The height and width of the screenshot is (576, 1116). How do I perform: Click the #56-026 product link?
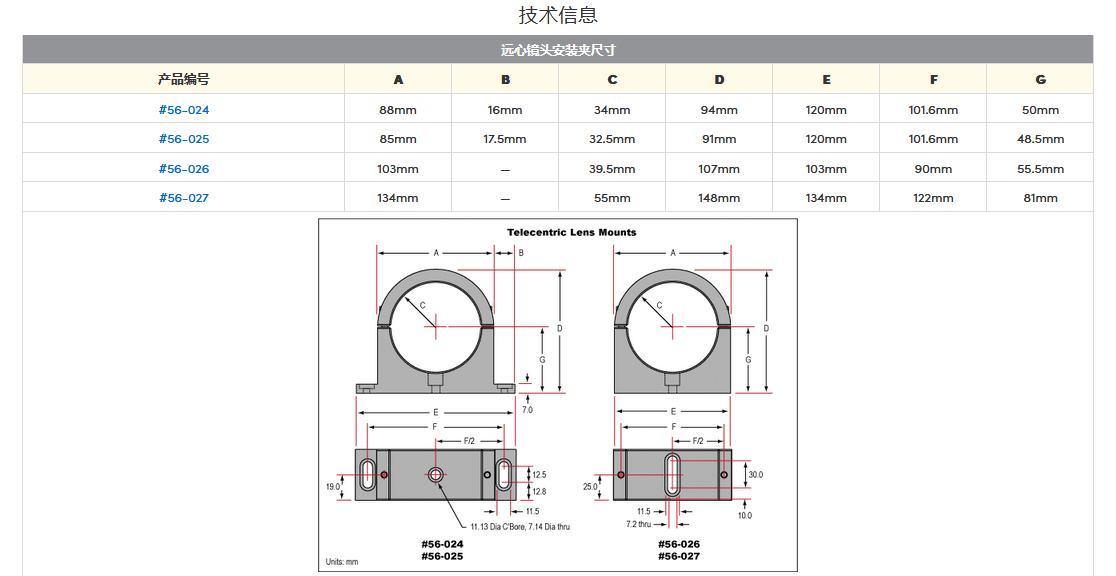coord(184,169)
